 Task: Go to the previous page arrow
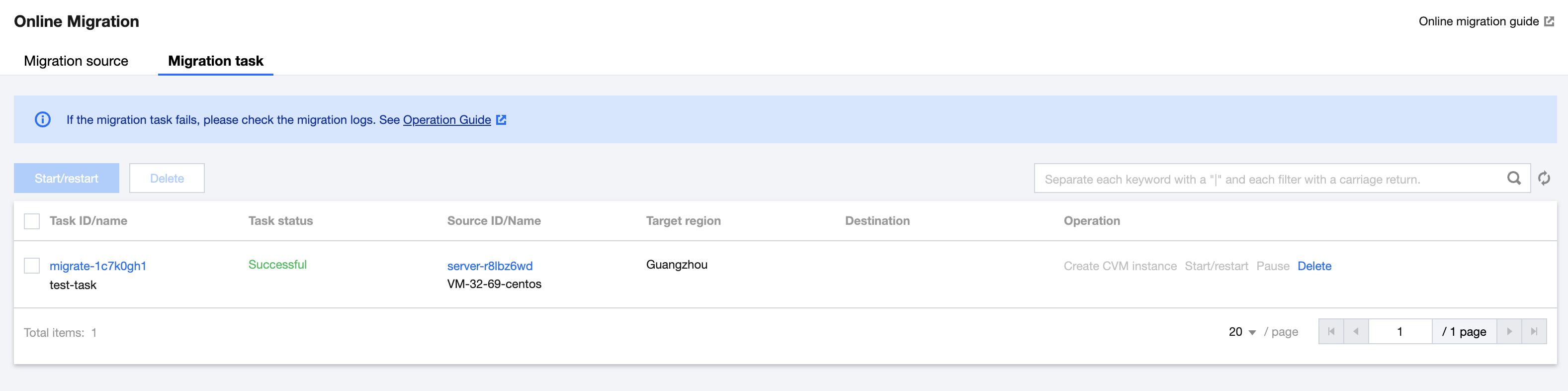[x=1356, y=332]
